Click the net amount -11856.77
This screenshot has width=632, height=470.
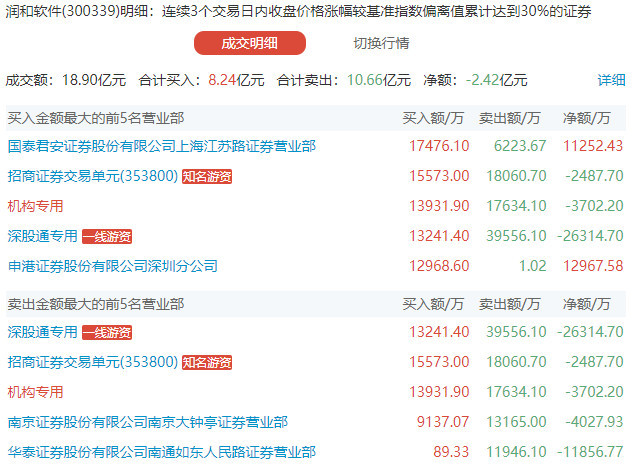[590, 452]
